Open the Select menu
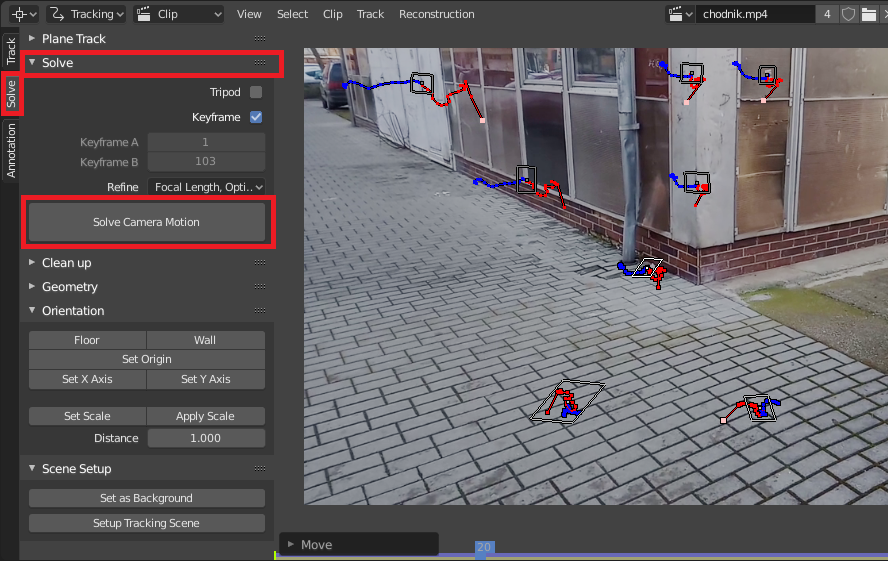The image size is (888, 561). click(292, 14)
